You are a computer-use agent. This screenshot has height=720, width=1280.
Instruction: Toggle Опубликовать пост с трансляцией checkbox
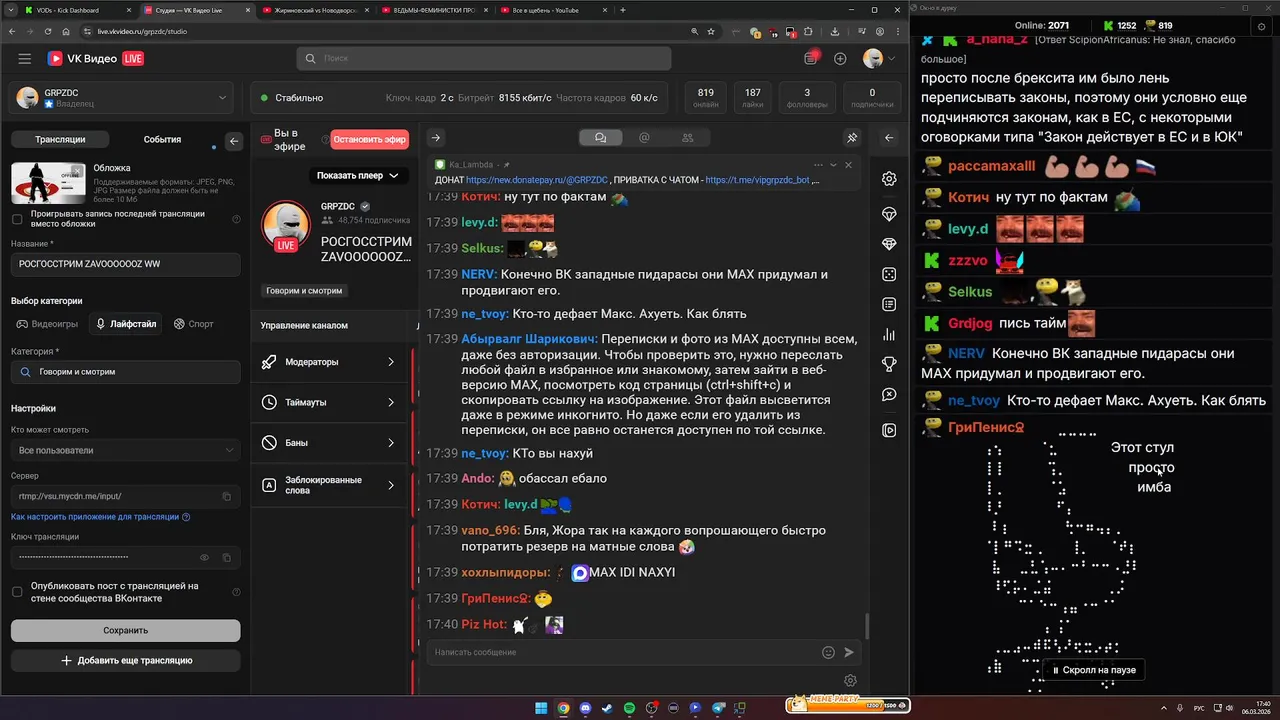tap(17, 592)
